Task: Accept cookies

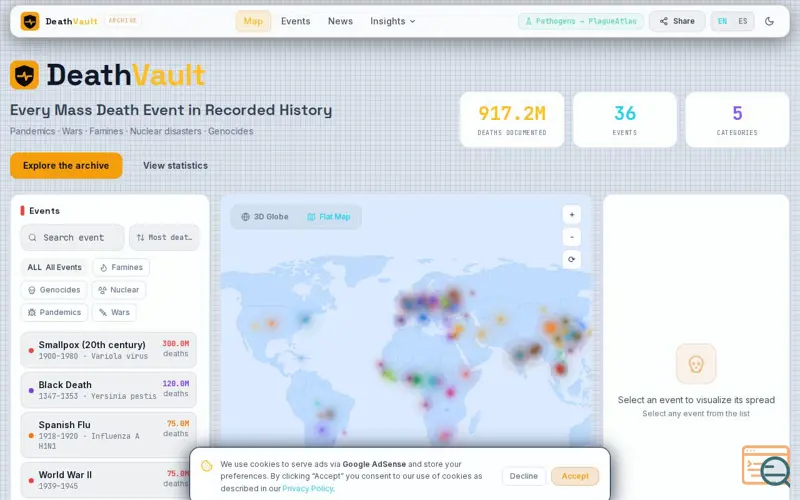Action: tap(575, 476)
